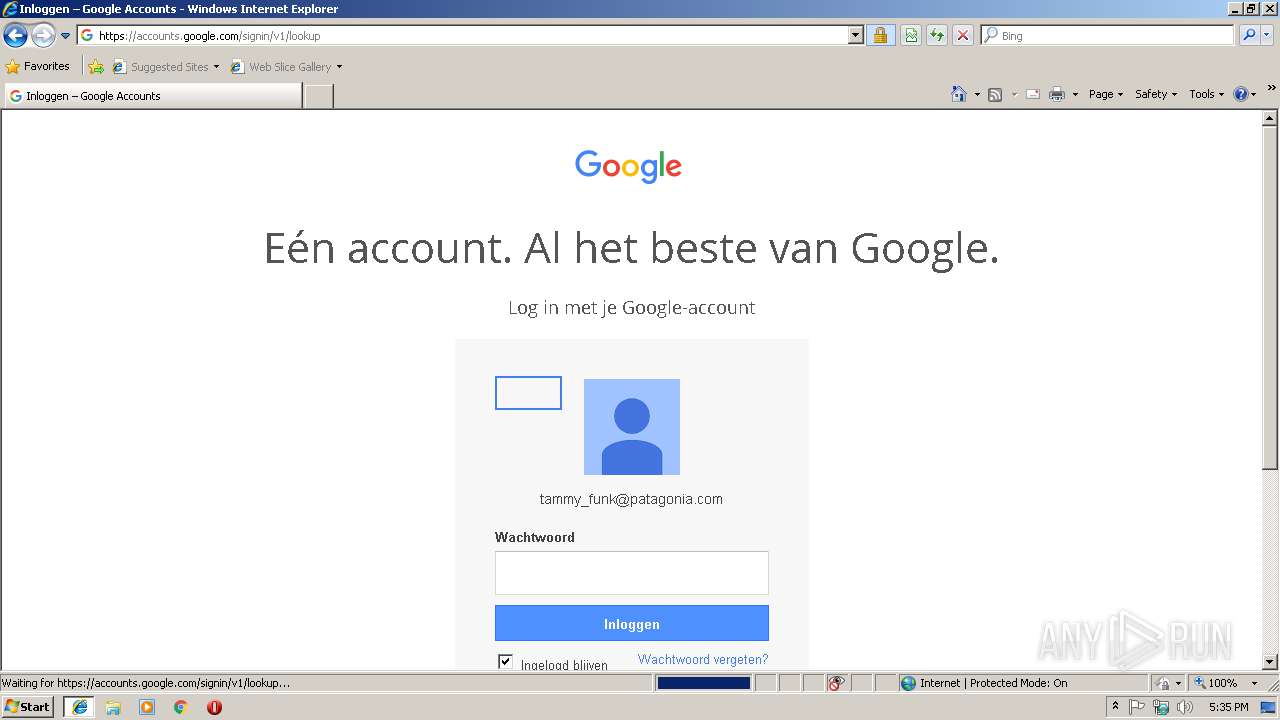1280x720 pixels.
Task: Click the Forward navigation arrow
Action: [x=43, y=36]
